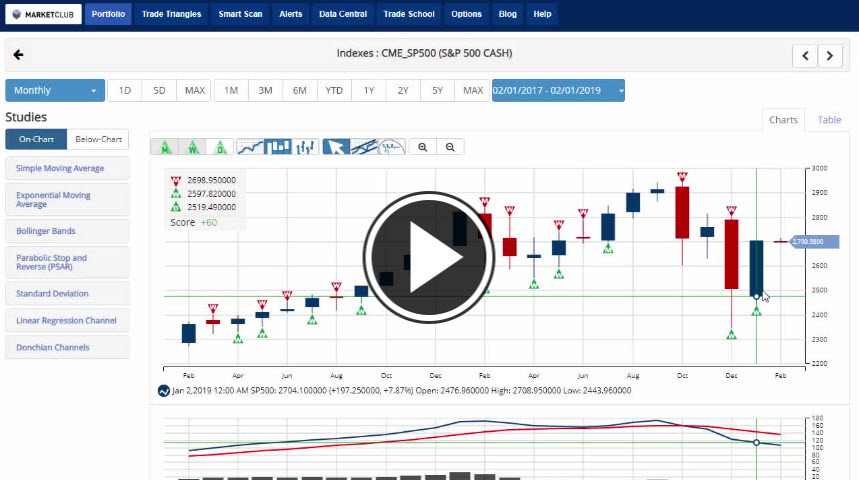This screenshot has height=480, width=859.
Task: Select the 5D intraday range
Action: coord(159,90)
